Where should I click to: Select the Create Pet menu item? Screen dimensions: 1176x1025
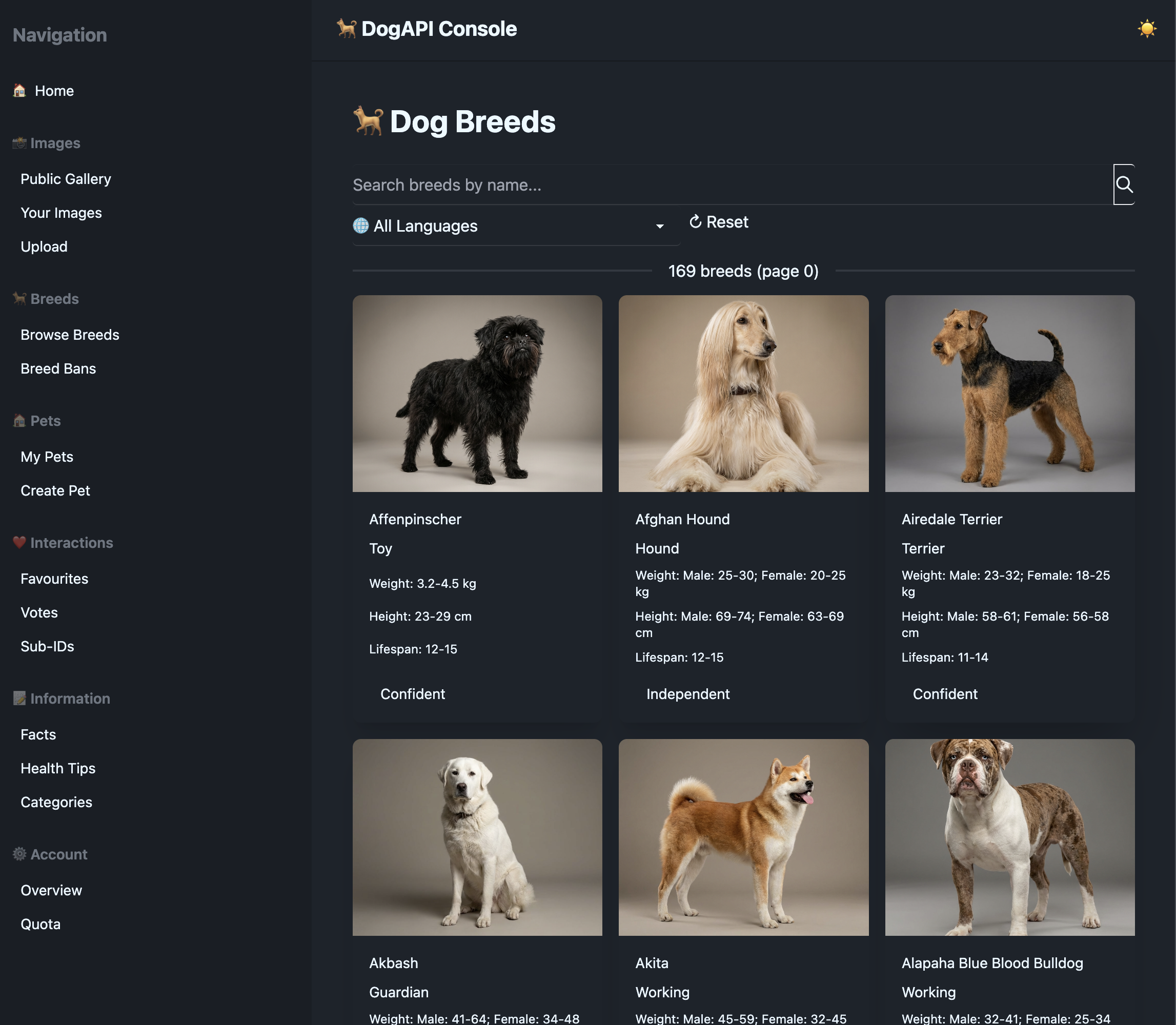pyautogui.click(x=55, y=491)
